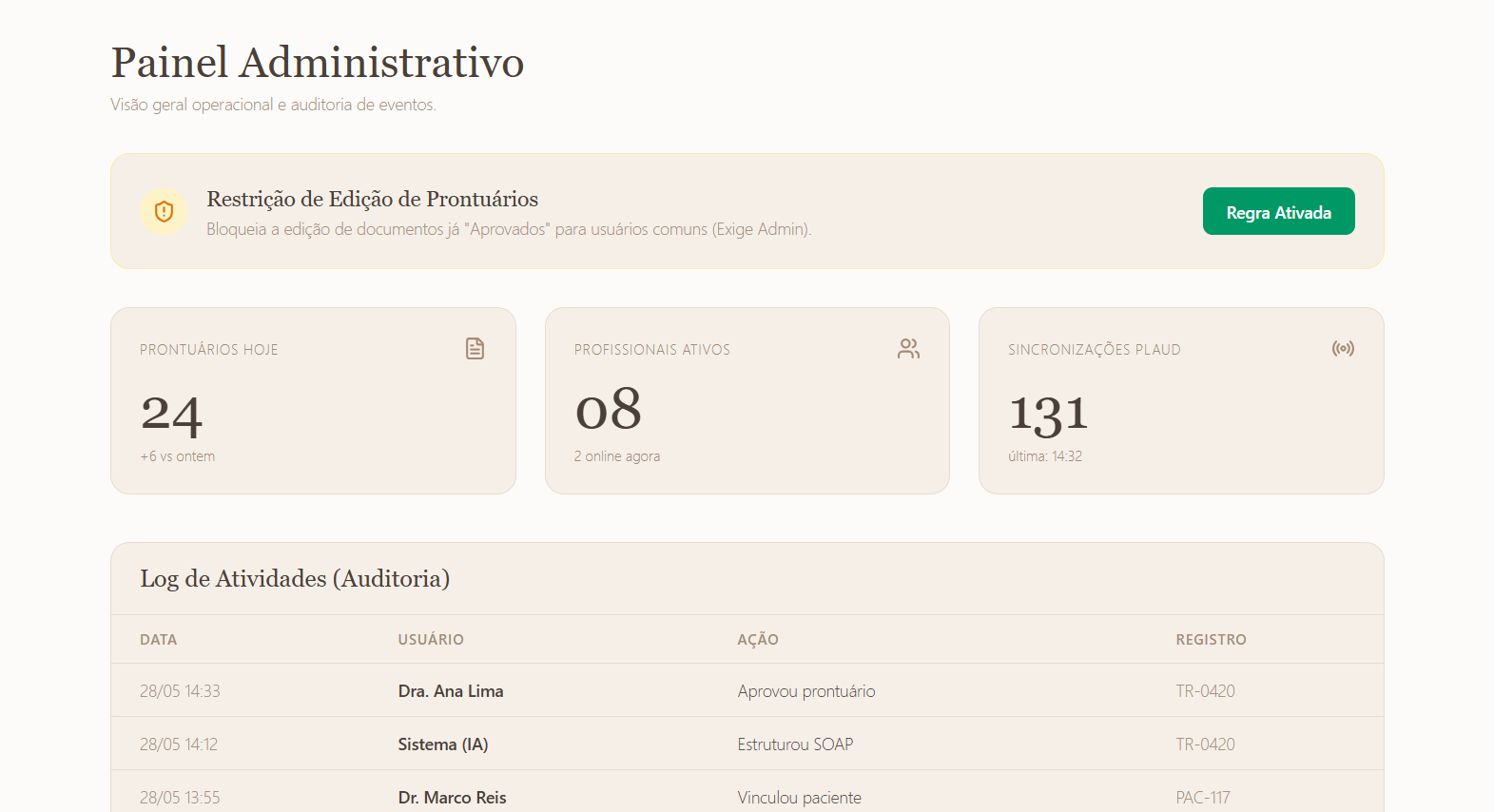
Task: Click the PRONTUÁRIOS HOJE card label
Action: point(209,350)
